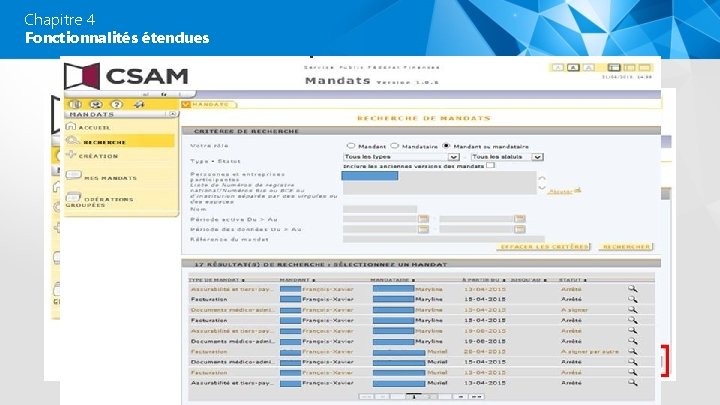Click the pin icon in yellow toolbar
The height and width of the screenshot is (405, 720).
pyautogui.click(x=139, y=105)
